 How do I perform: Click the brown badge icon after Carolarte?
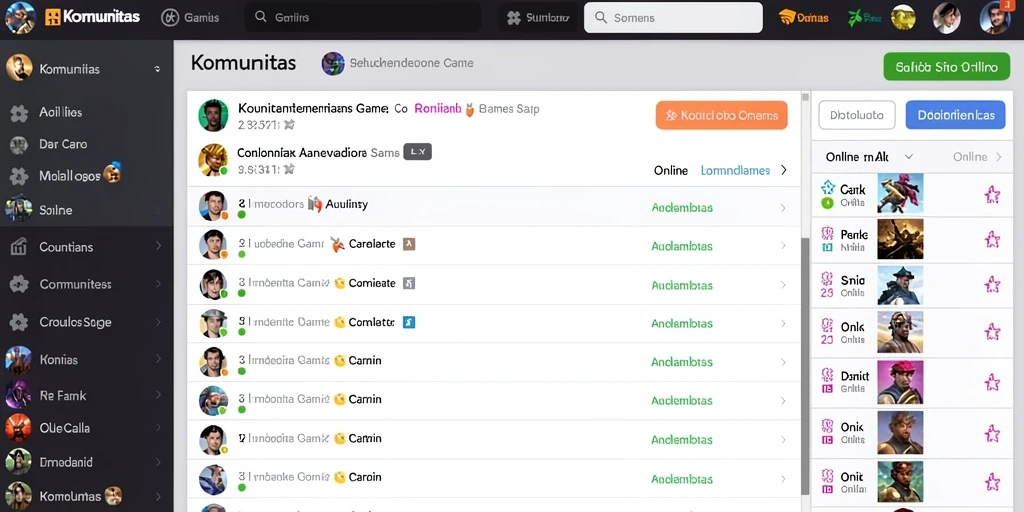point(409,244)
